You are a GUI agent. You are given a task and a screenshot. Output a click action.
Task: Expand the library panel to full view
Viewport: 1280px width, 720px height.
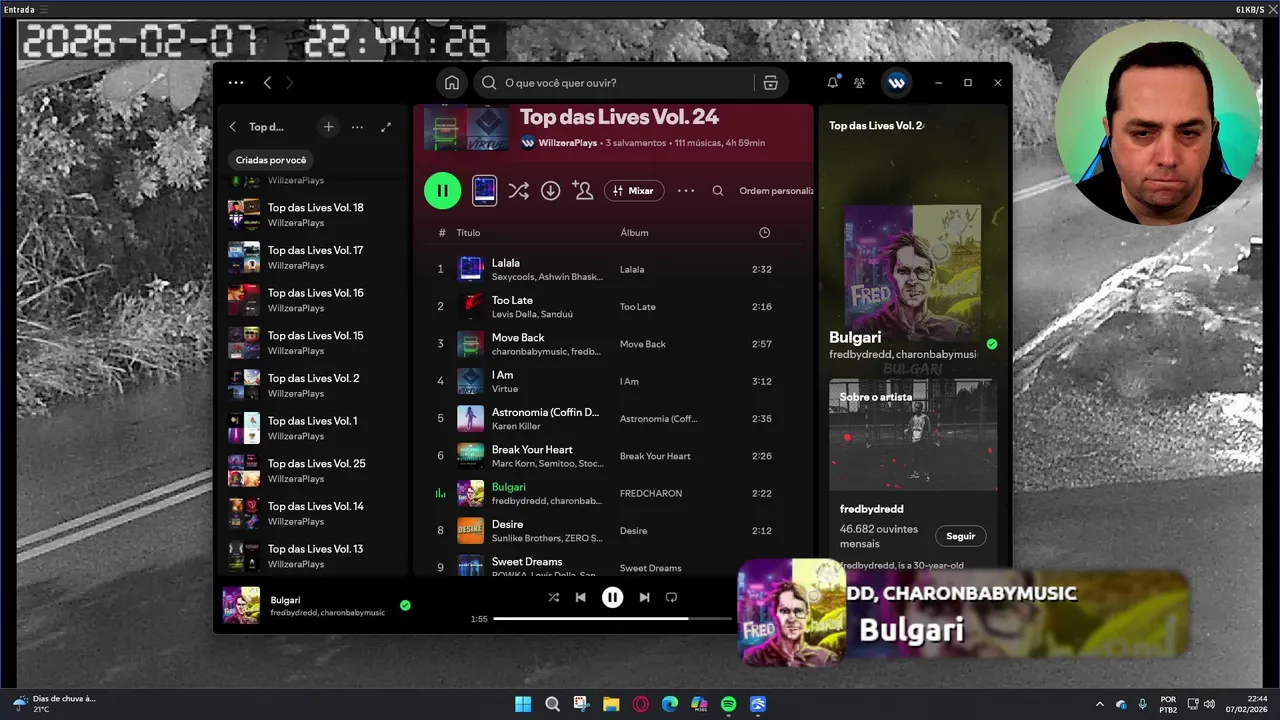point(386,127)
